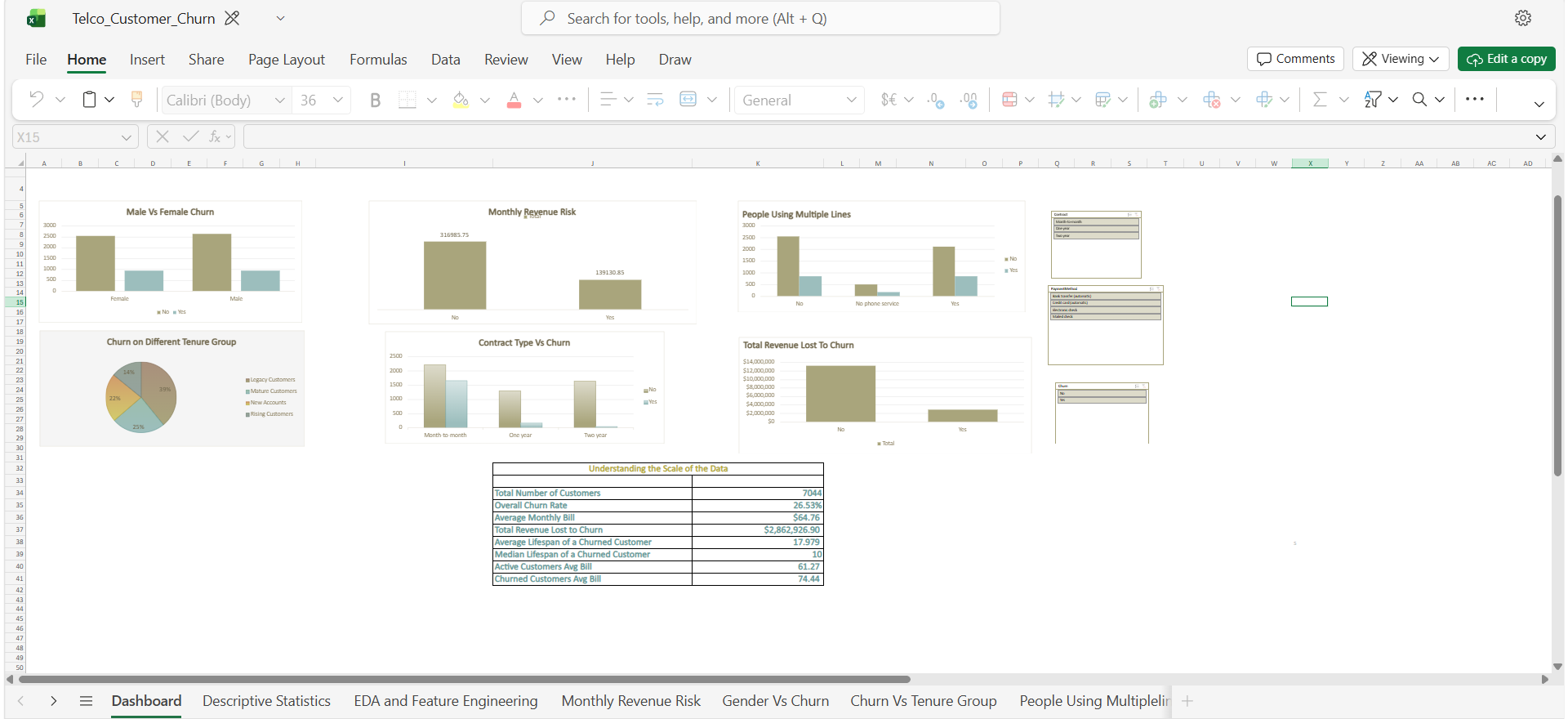The image size is (1568, 719).
Task: Click the Sort and Filter icon
Action: (1372, 100)
